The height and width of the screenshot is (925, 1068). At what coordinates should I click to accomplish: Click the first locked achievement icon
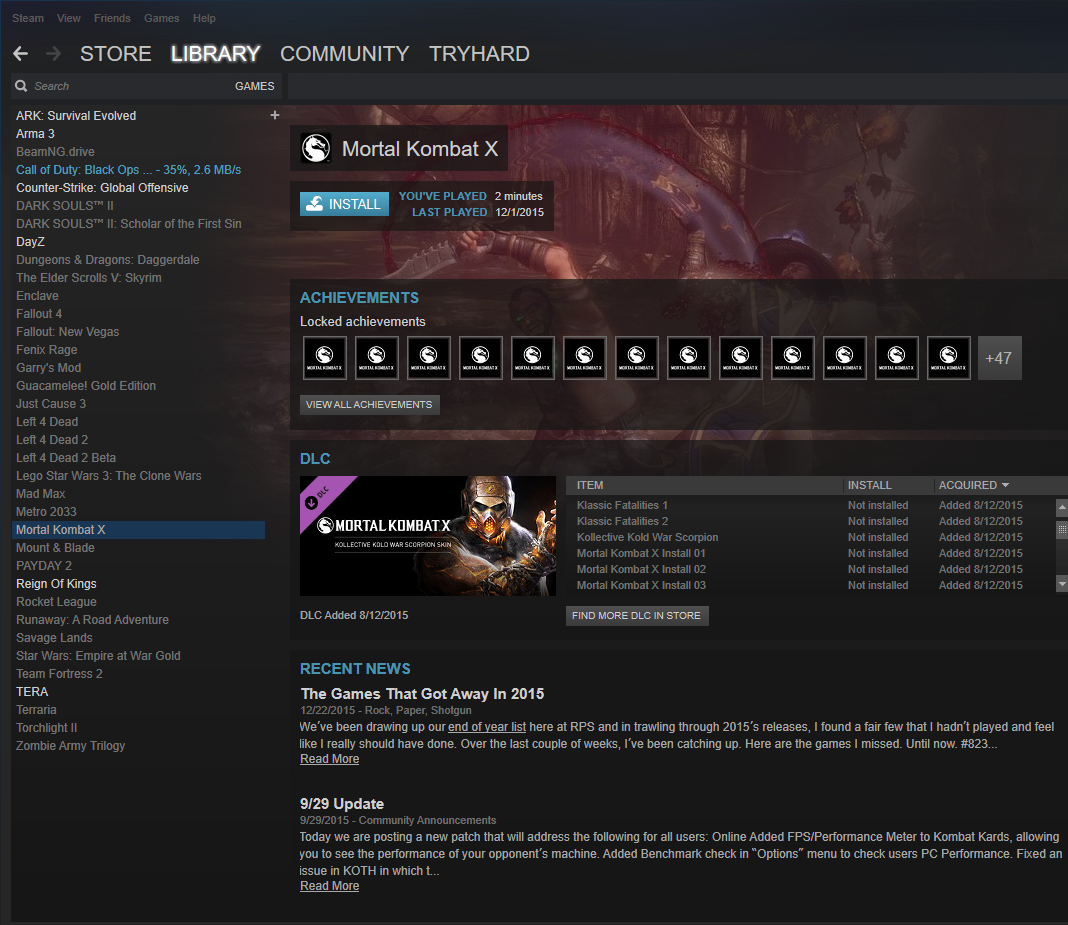click(324, 358)
